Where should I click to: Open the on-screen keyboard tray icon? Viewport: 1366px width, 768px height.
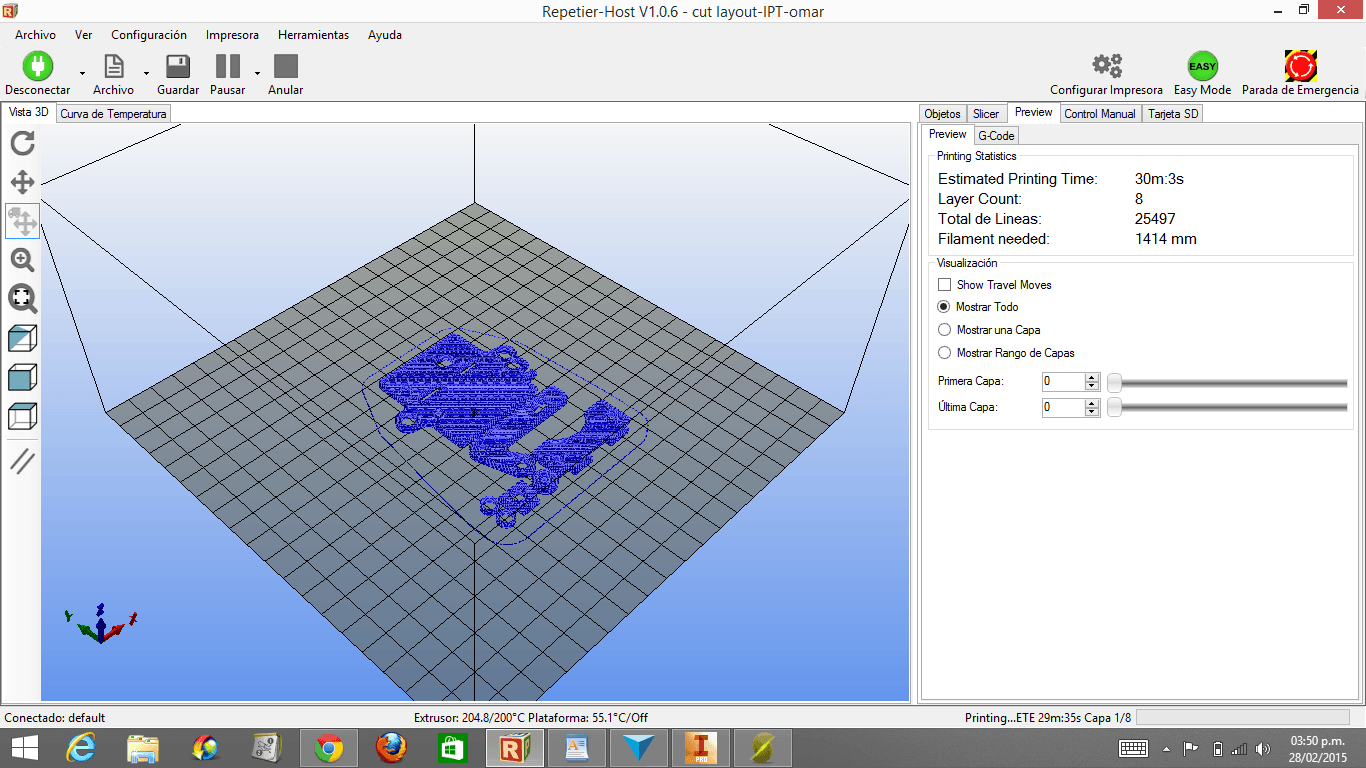pos(1133,748)
